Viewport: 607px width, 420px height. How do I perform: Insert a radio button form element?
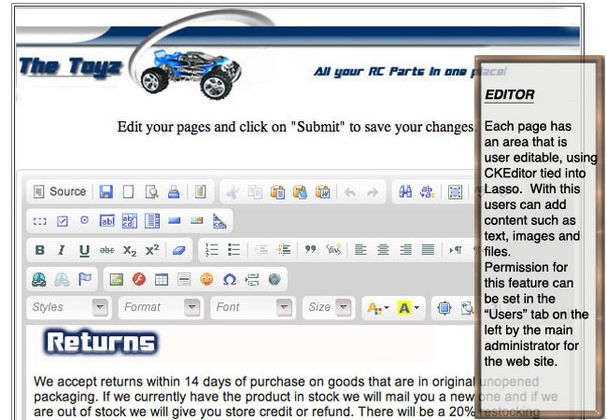(x=84, y=221)
